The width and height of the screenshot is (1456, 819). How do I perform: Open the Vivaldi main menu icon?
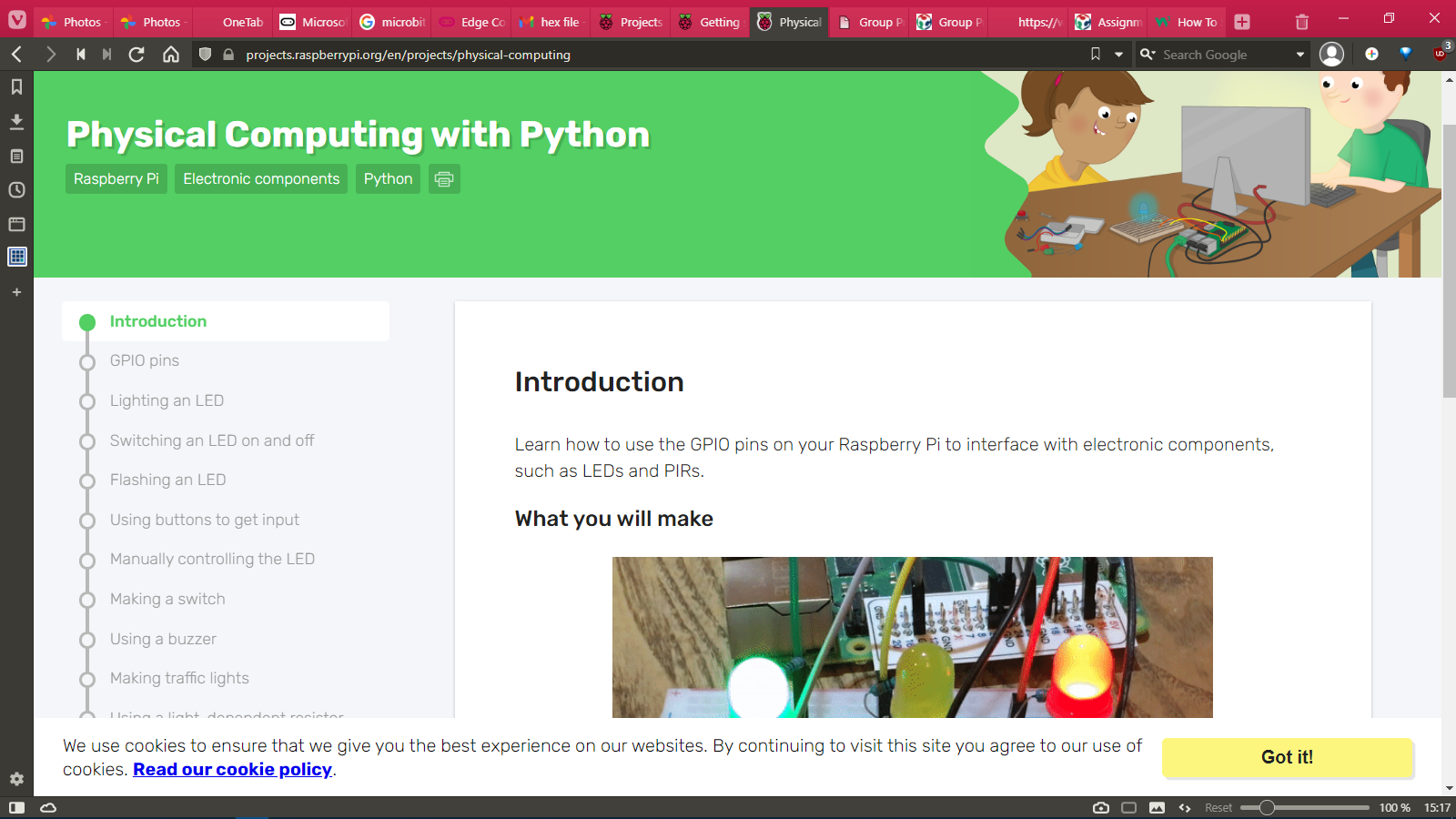click(x=17, y=20)
